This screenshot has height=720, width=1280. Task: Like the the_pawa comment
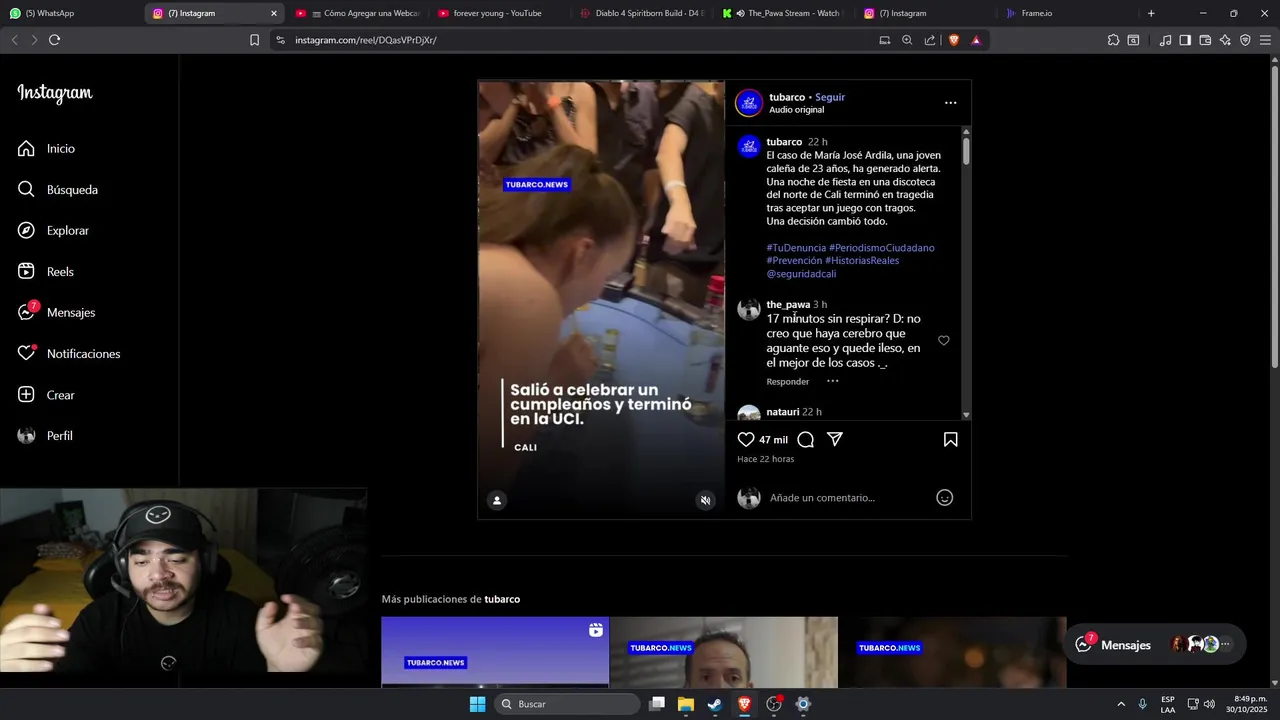click(x=943, y=341)
